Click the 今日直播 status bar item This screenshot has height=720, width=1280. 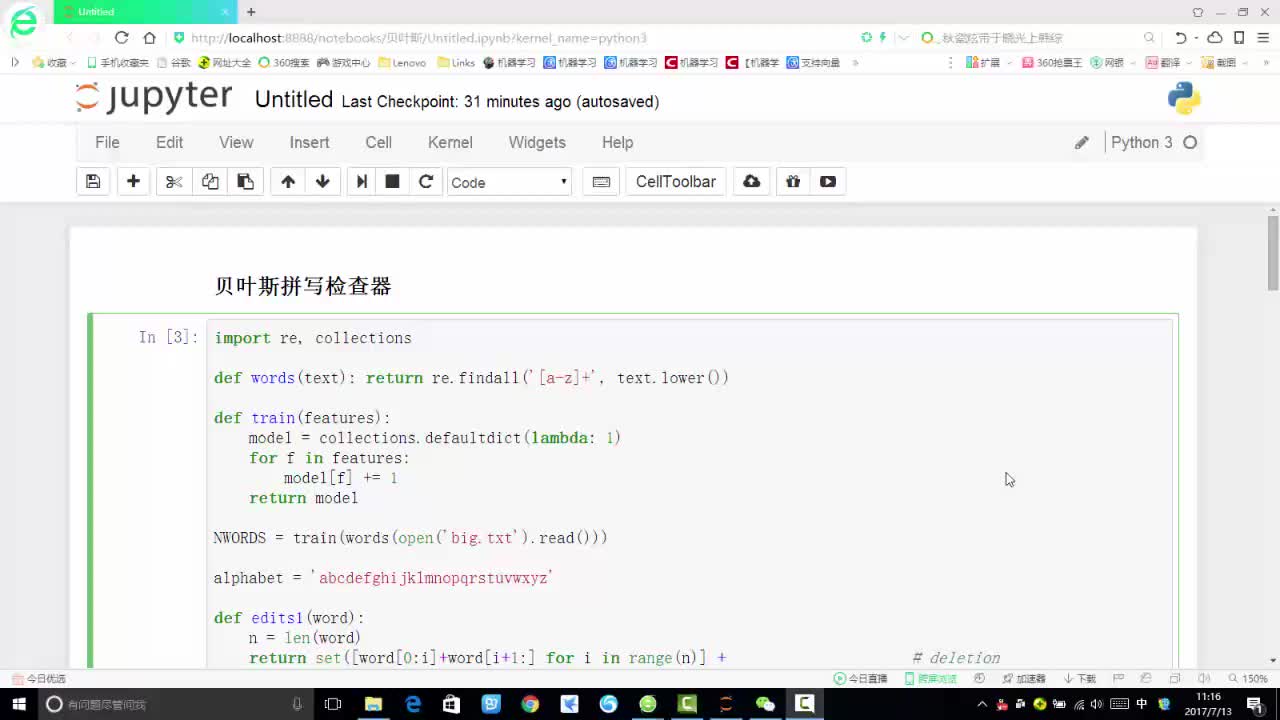point(861,678)
